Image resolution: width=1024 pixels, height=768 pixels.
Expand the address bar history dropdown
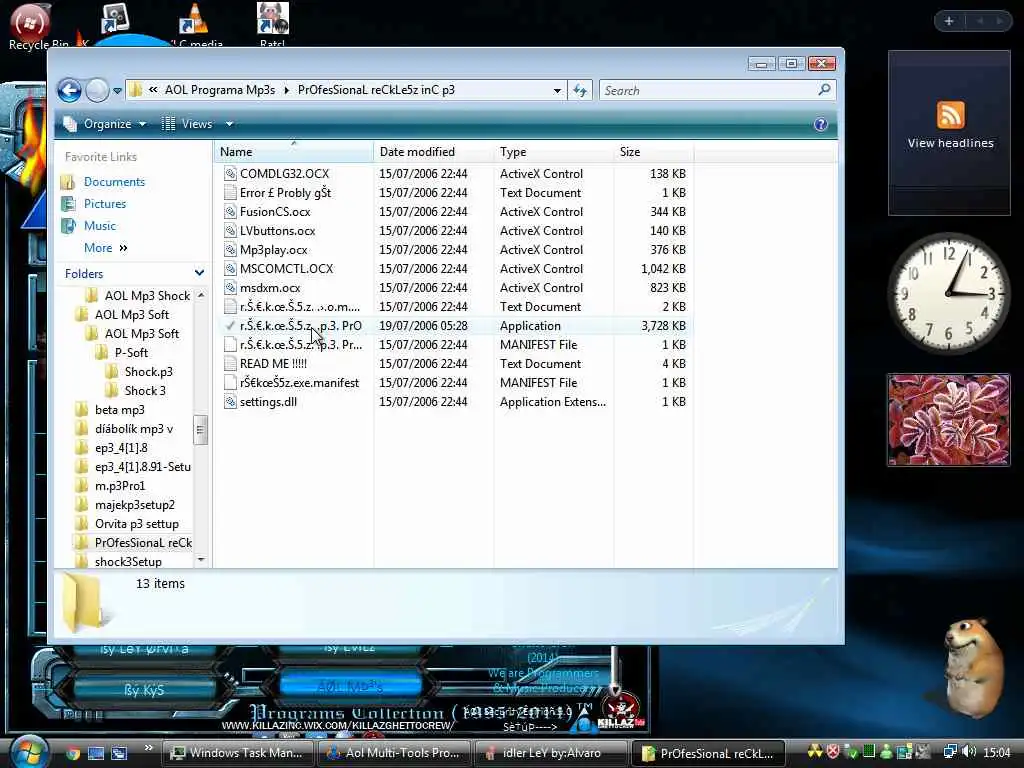pos(556,91)
